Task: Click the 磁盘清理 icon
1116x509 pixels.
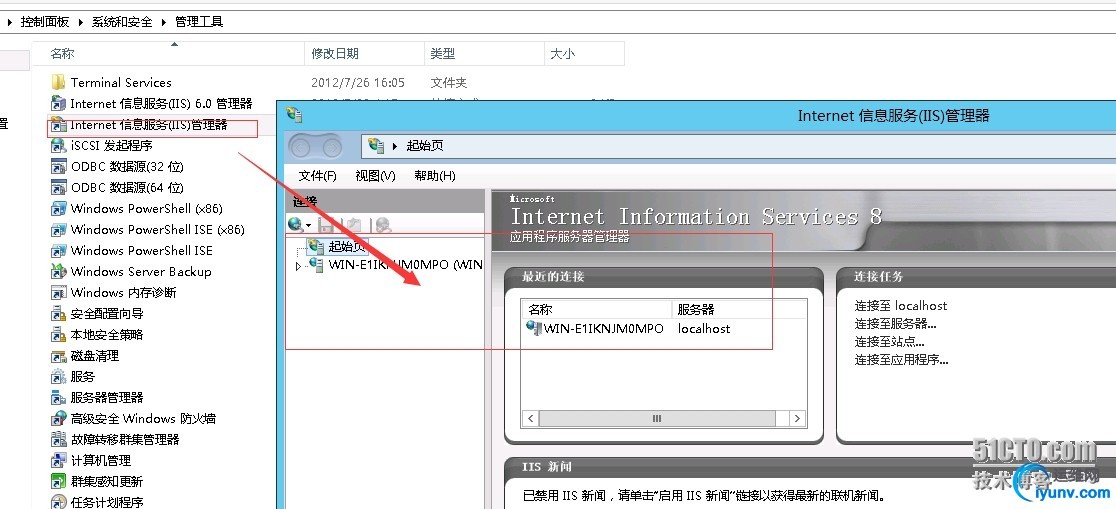Action: tap(59, 355)
